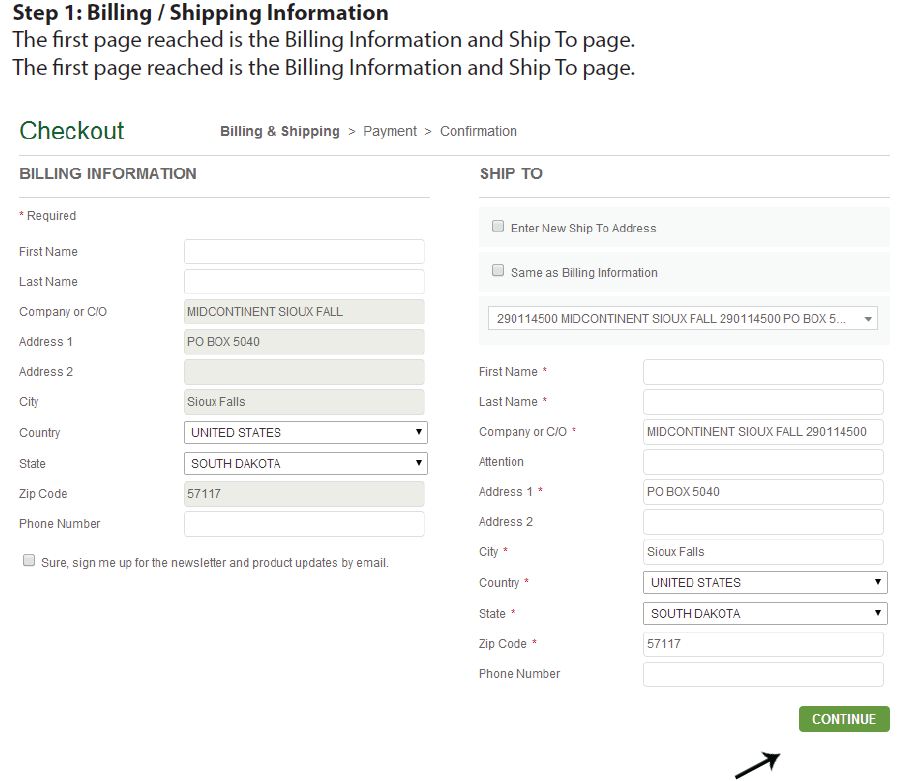Open the Ship To Country dropdown
Image resolution: width=909 pixels, height=781 pixels.
764,583
